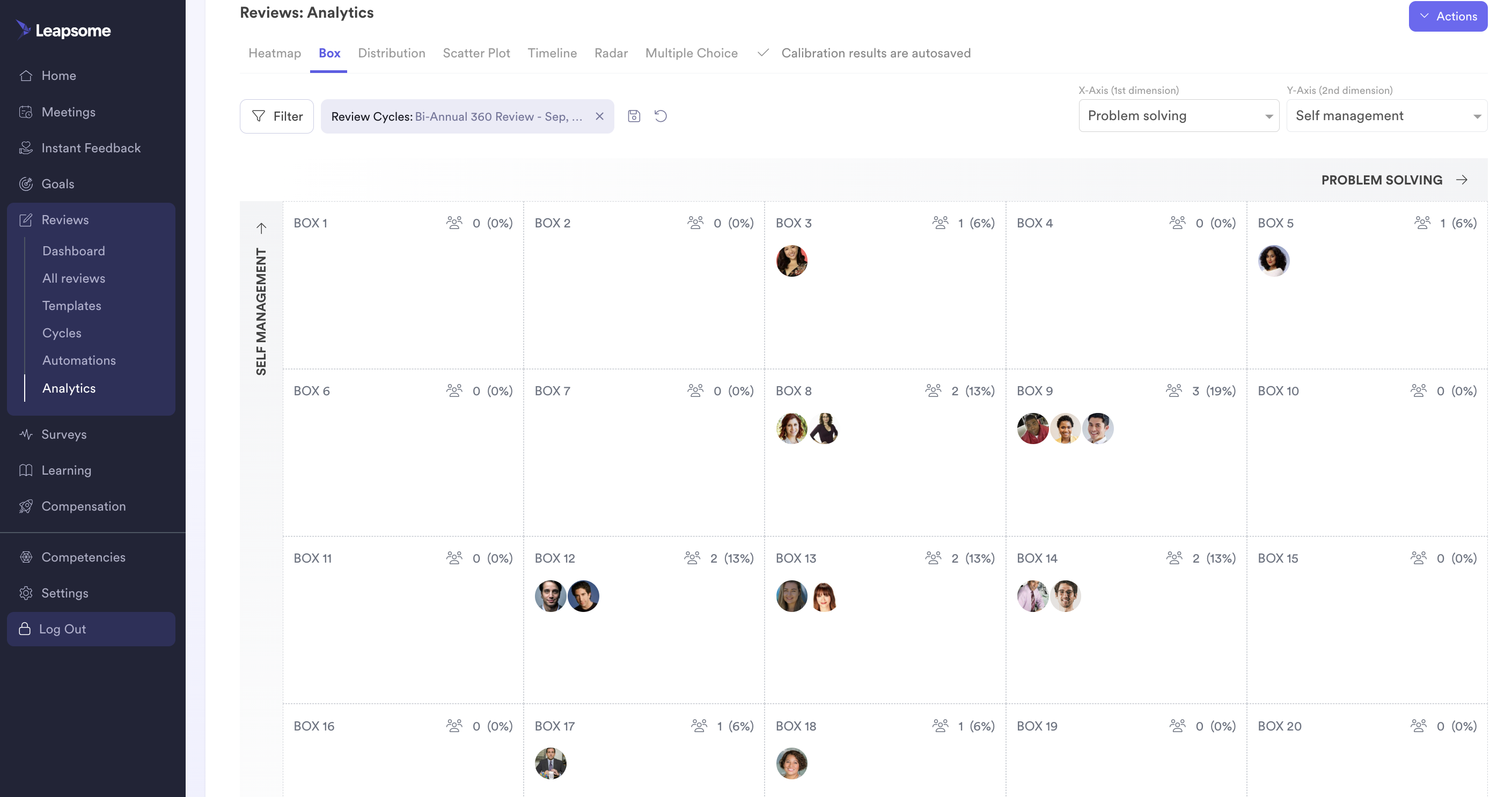Click the Log Out lock icon
1512x797 pixels.
pyautogui.click(x=25, y=629)
